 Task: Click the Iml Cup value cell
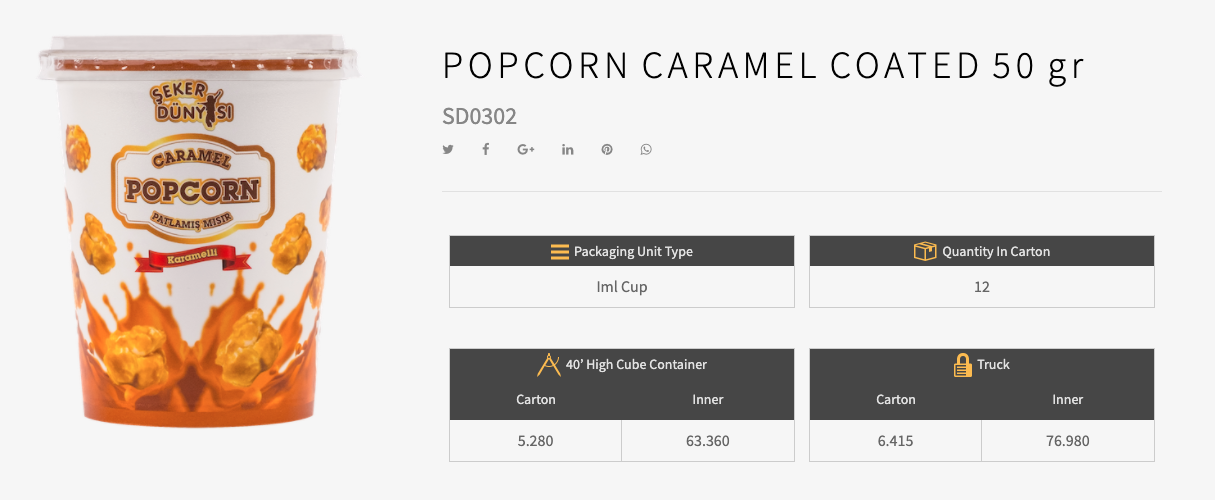(622, 287)
